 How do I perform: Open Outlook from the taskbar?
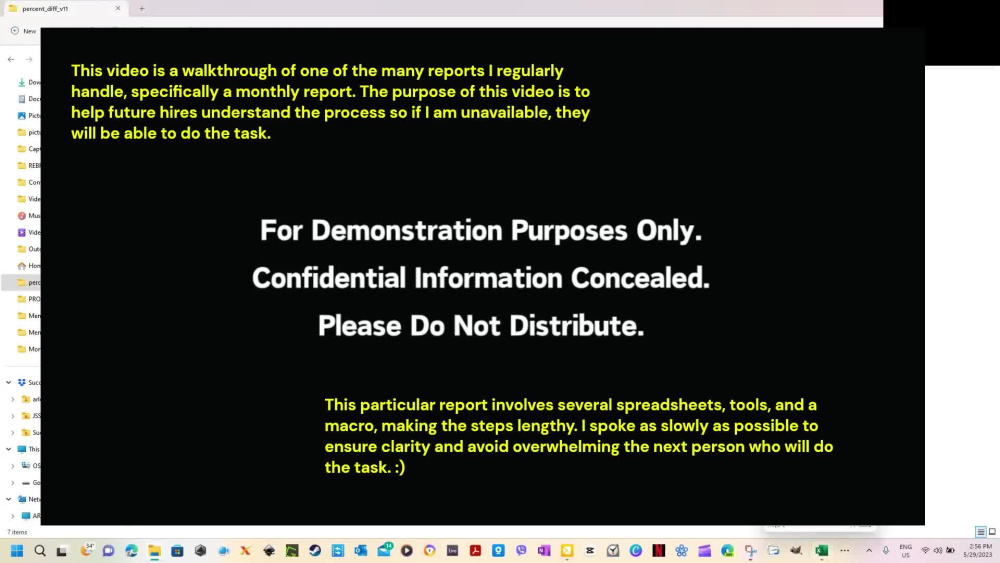coord(361,551)
